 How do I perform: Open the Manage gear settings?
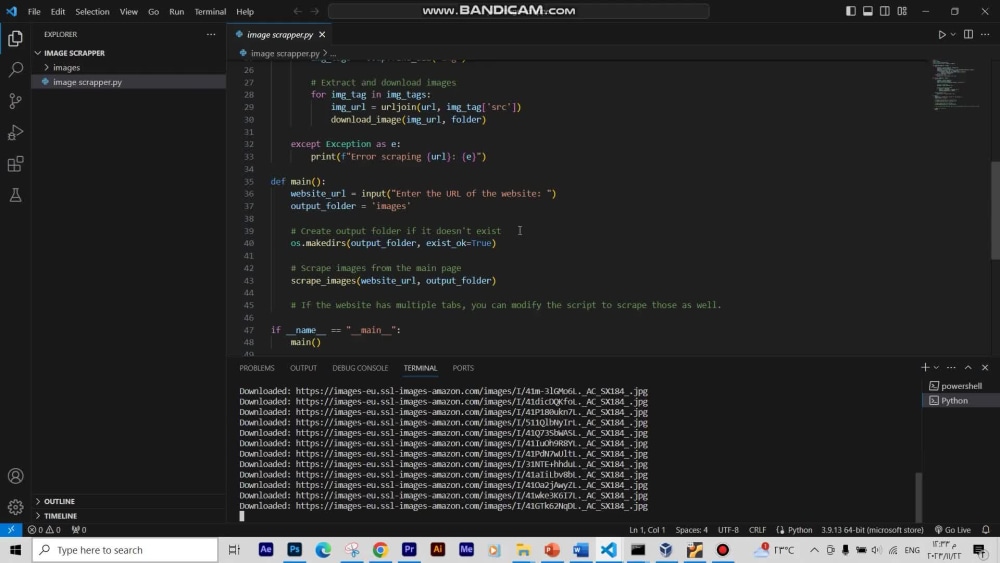point(15,507)
